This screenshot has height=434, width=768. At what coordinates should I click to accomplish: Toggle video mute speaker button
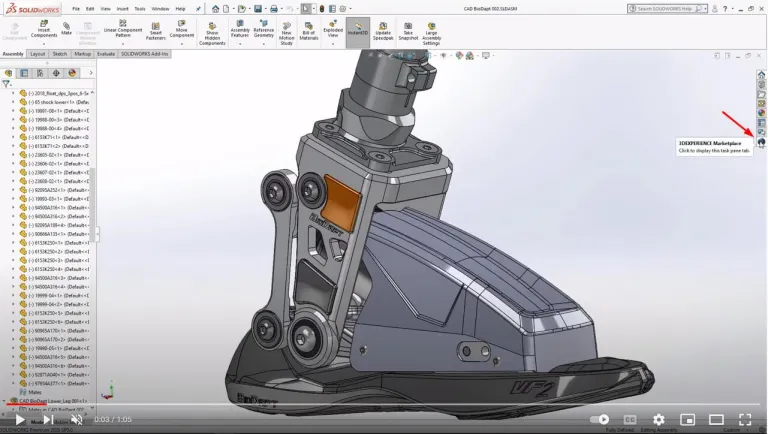[x=76, y=420]
